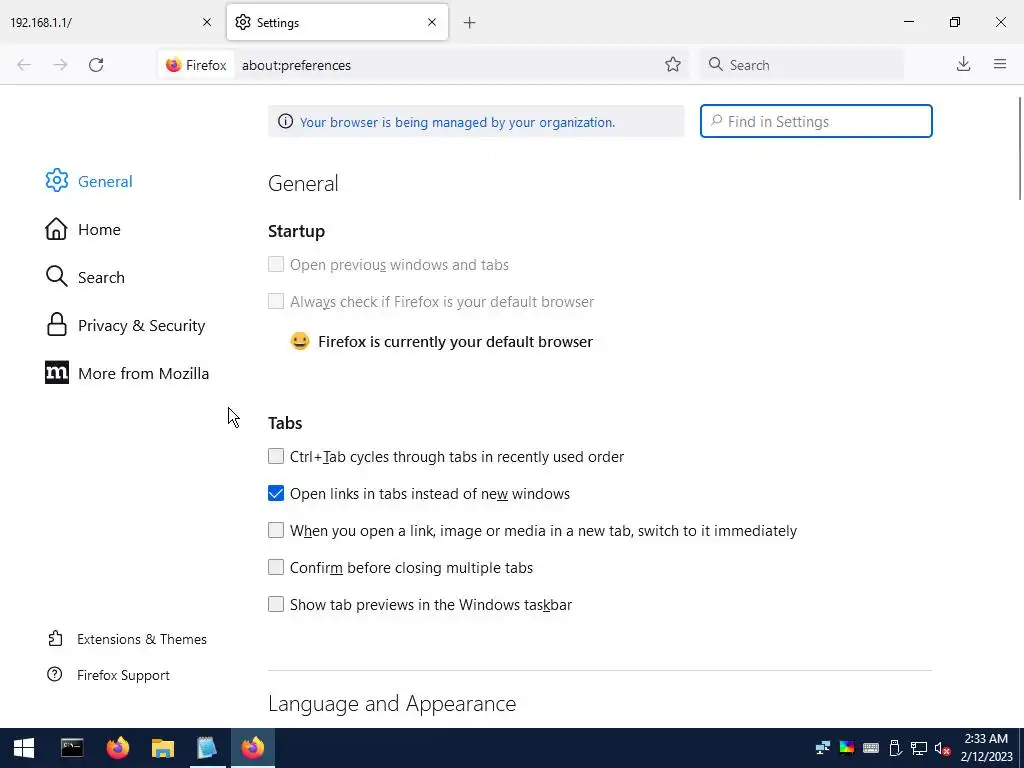The height and width of the screenshot is (768, 1024).
Task: Click the 'Language and Appearance' heading
Action: (392, 703)
